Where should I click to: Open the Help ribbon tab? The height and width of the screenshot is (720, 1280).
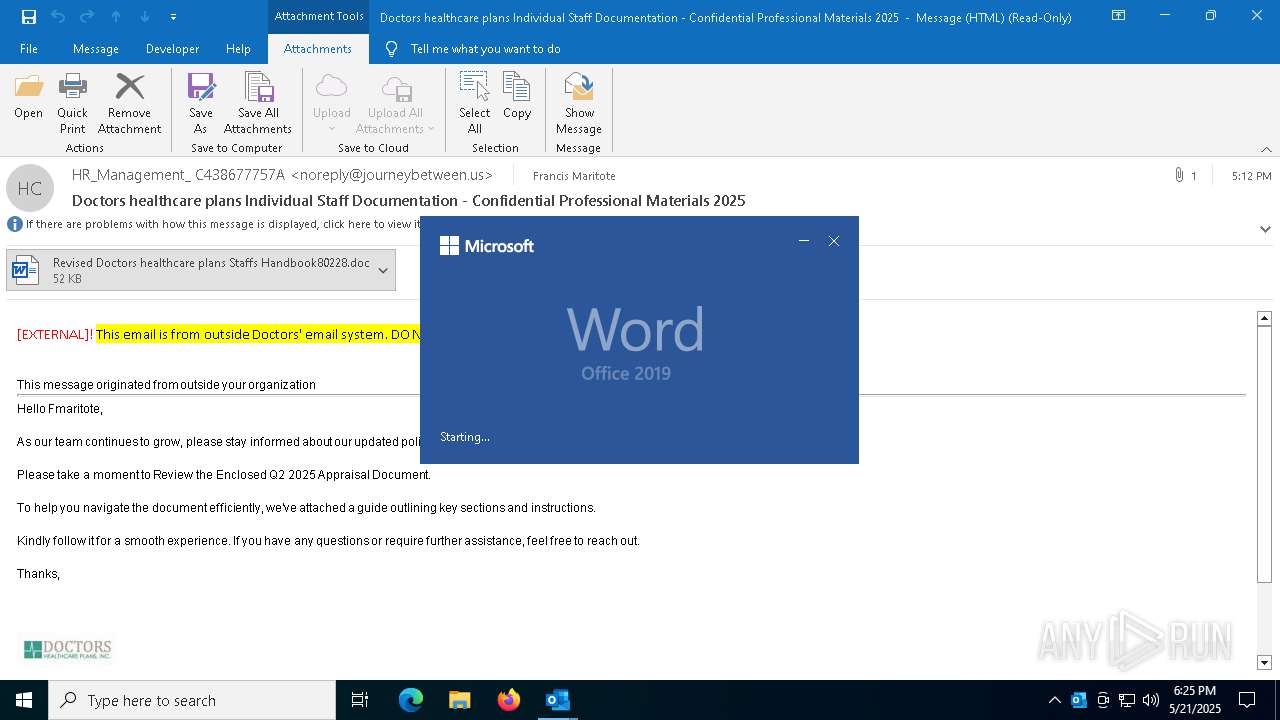(x=238, y=49)
